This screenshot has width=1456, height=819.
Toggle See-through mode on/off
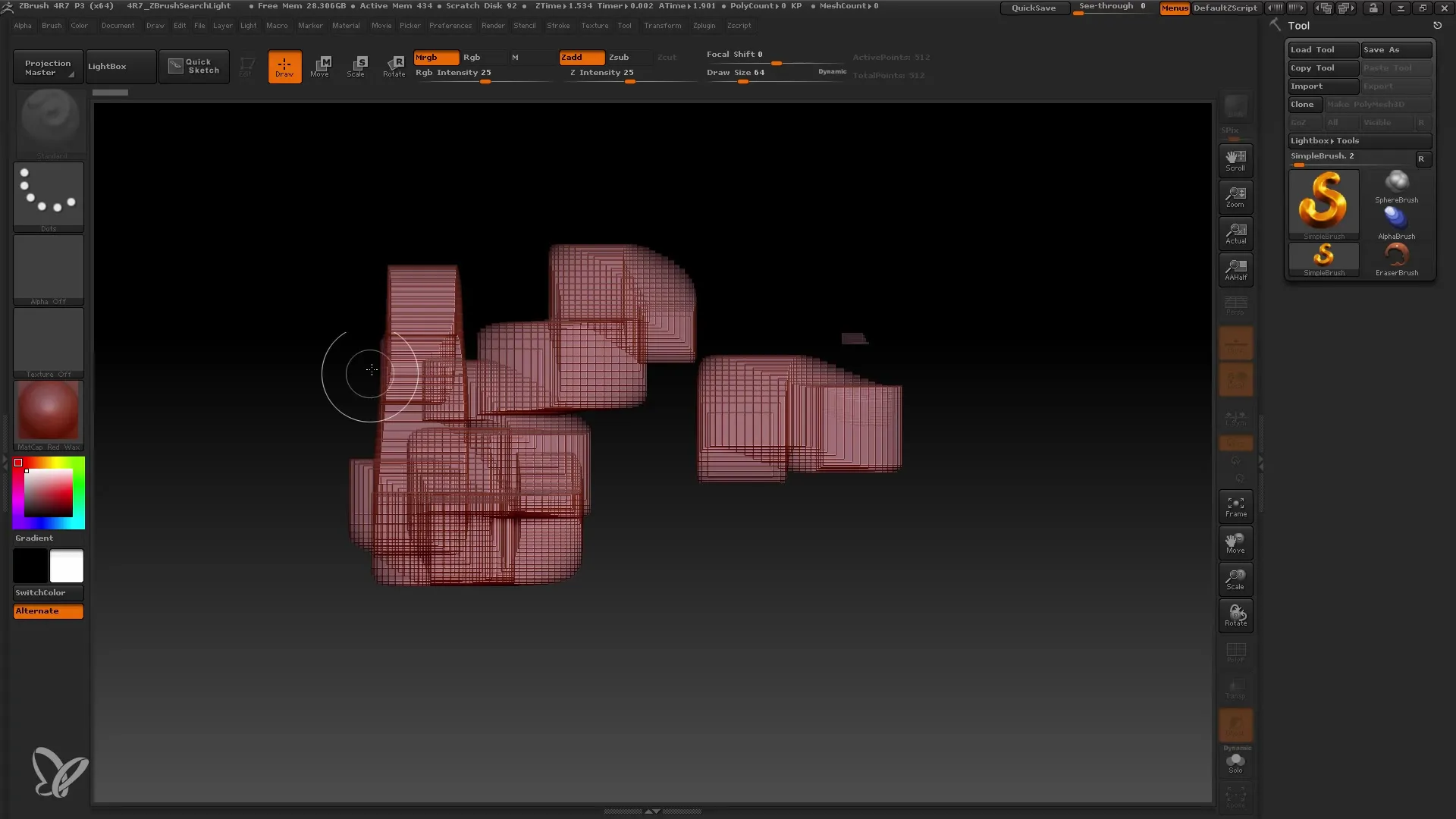[1113, 7]
